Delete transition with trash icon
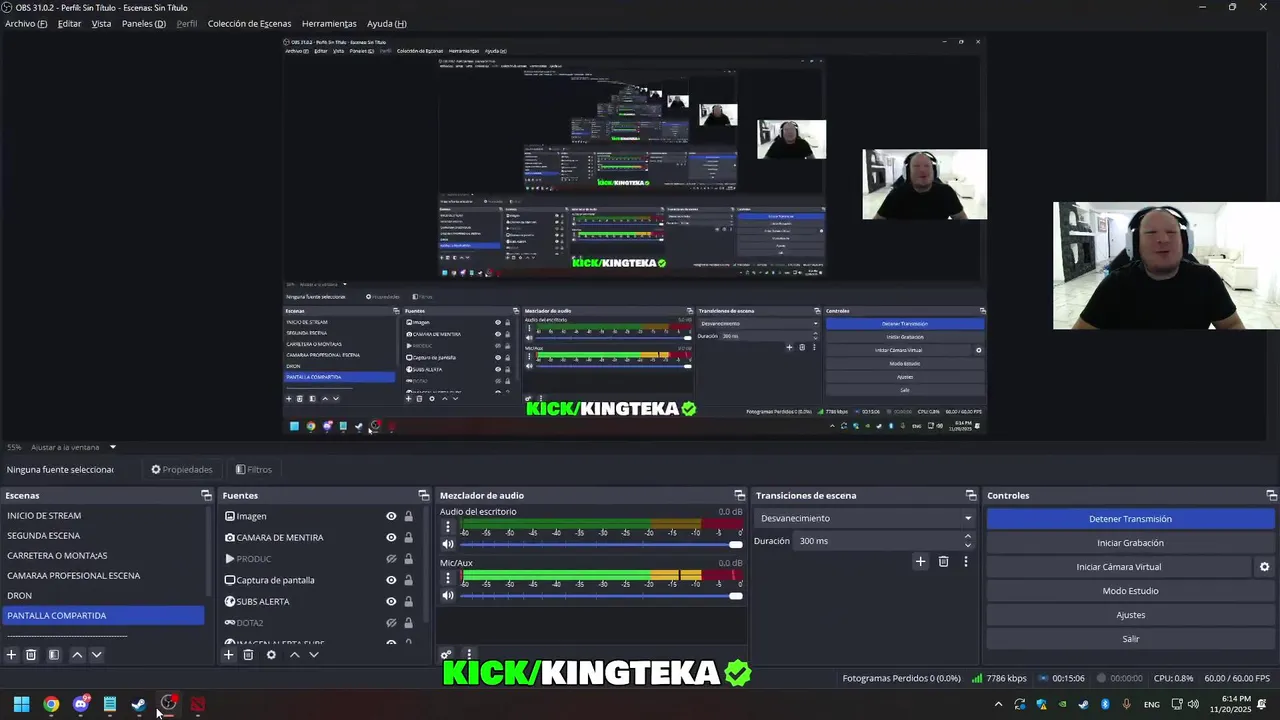Viewport: 1280px width, 720px height. click(943, 561)
